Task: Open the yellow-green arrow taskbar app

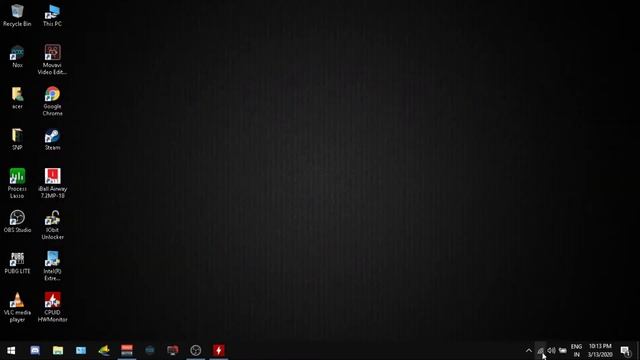Action: 104,350
